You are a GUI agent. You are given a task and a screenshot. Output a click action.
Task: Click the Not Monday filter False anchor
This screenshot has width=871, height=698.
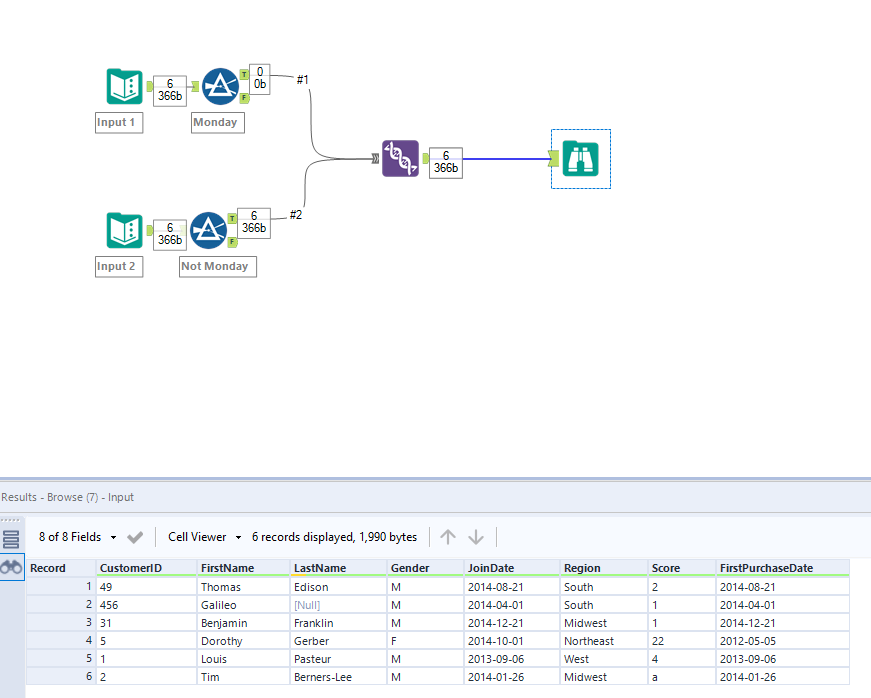pos(232,242)
